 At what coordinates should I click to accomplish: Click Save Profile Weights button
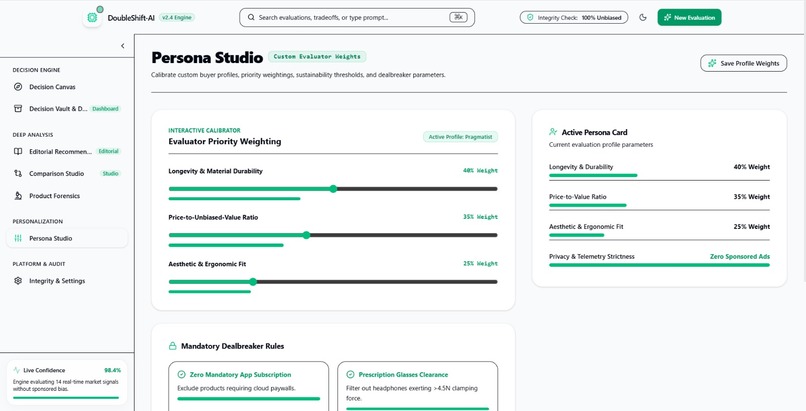pos(743,63)
